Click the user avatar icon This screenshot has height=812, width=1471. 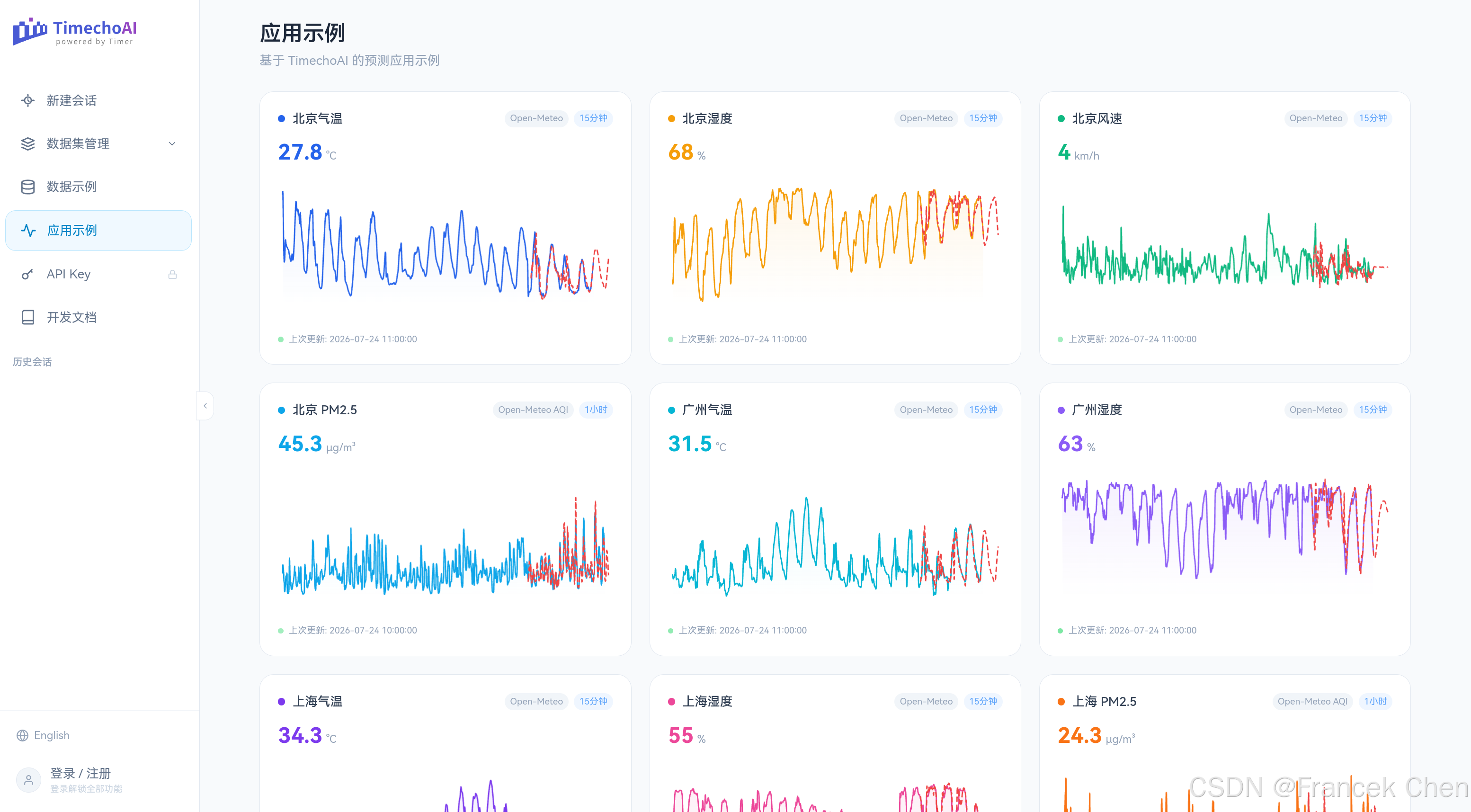[28, 780]
